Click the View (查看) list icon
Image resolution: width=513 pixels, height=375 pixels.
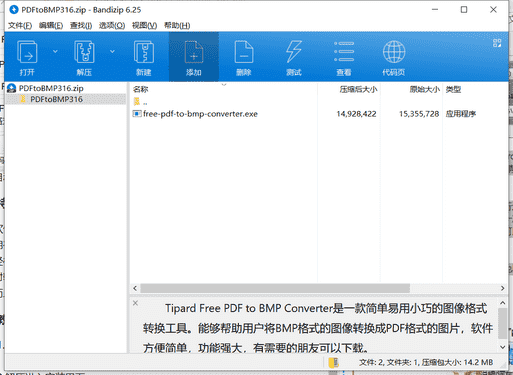344,52
